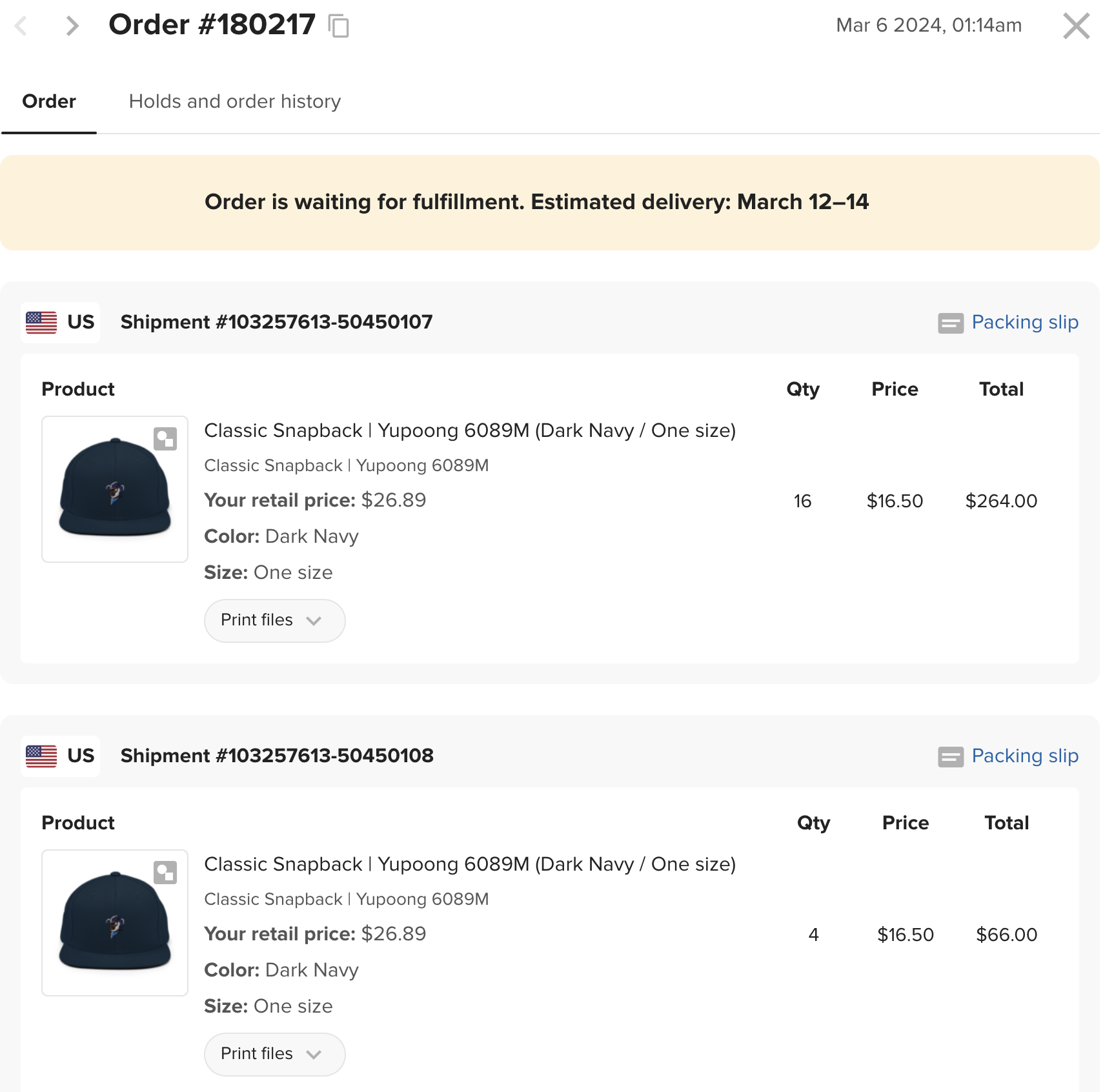Click US flag on second shipment
1114x1092 pixels.
click(41, 756)
